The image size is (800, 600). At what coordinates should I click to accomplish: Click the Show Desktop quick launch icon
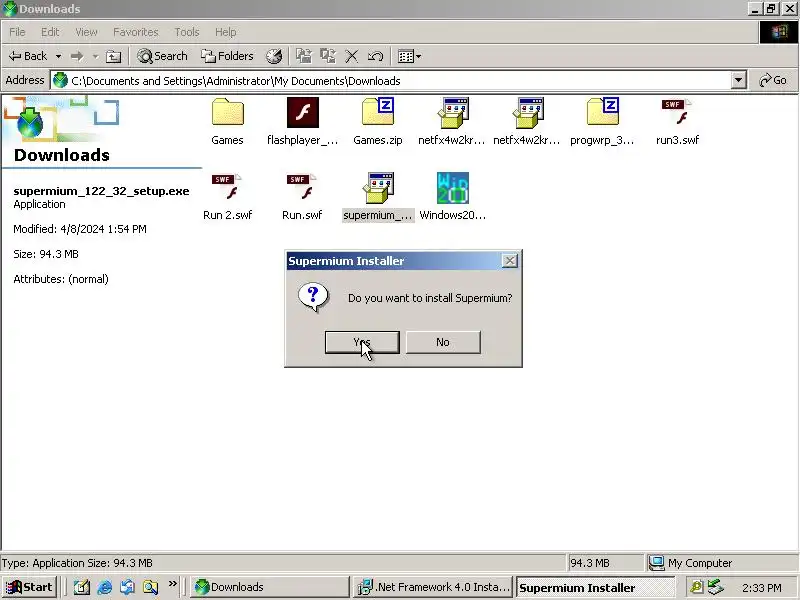tap(82, 587)
